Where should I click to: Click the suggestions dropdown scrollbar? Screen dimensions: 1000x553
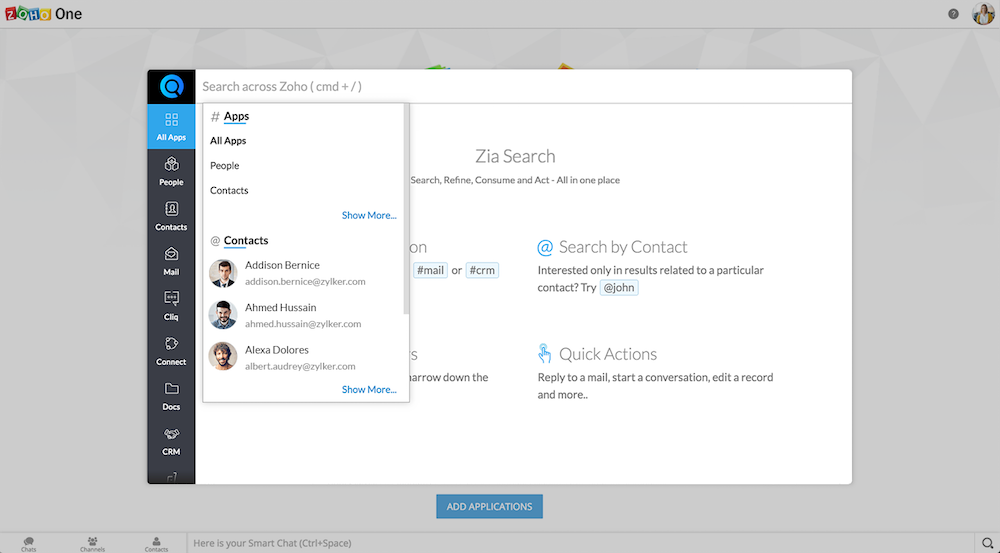pyautogui.click(x=405, y=210)
